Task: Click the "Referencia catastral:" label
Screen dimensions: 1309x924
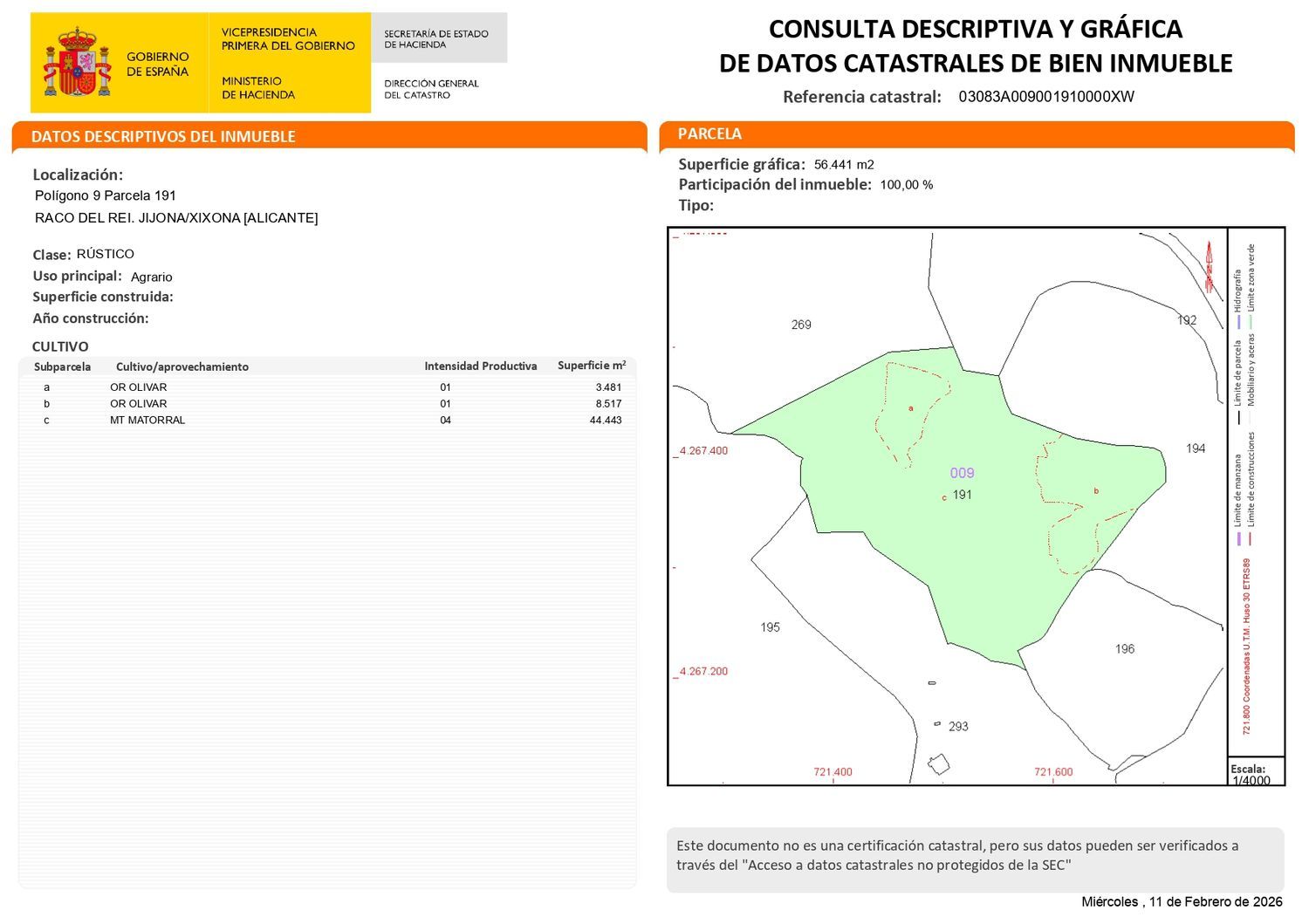Action: 862,97
